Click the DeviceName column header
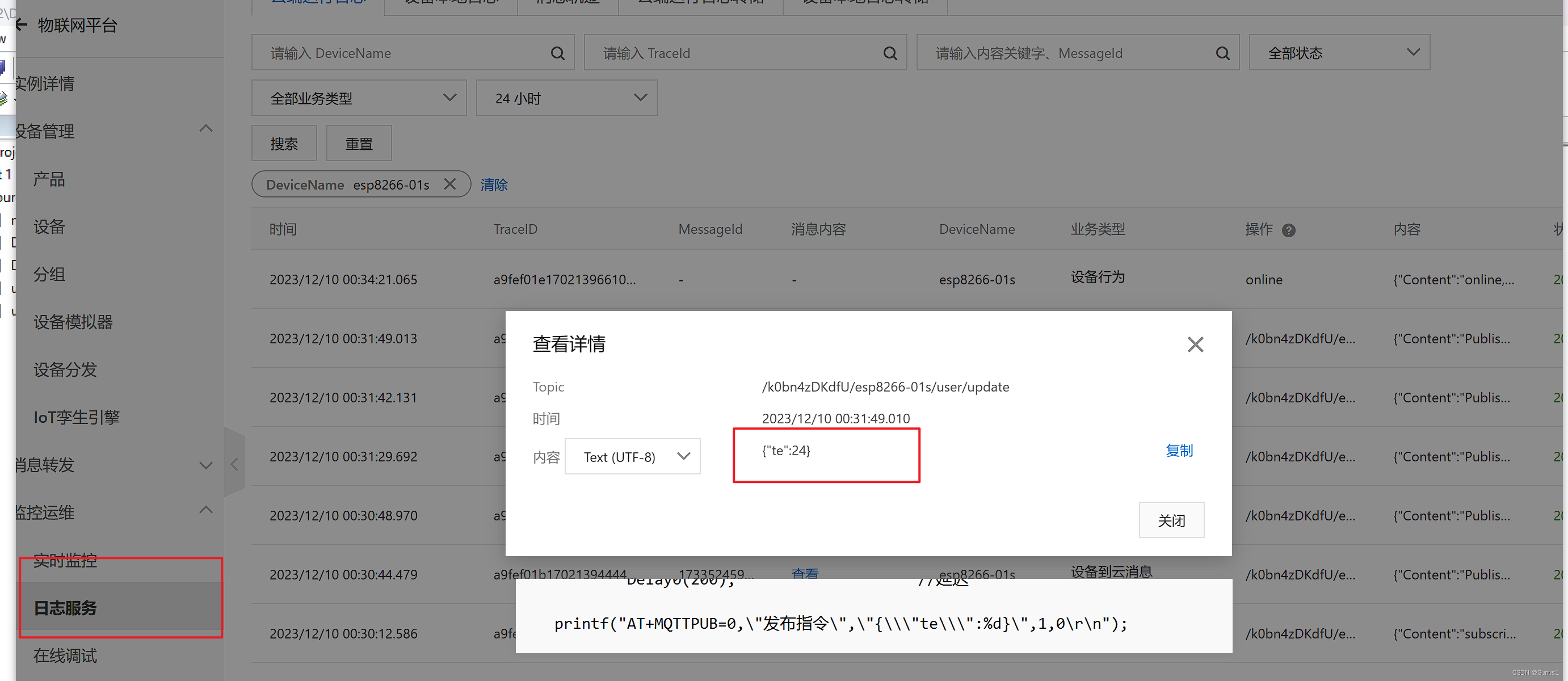The image size is (1568, 681). pyautogui.click(x=976, y=229)
